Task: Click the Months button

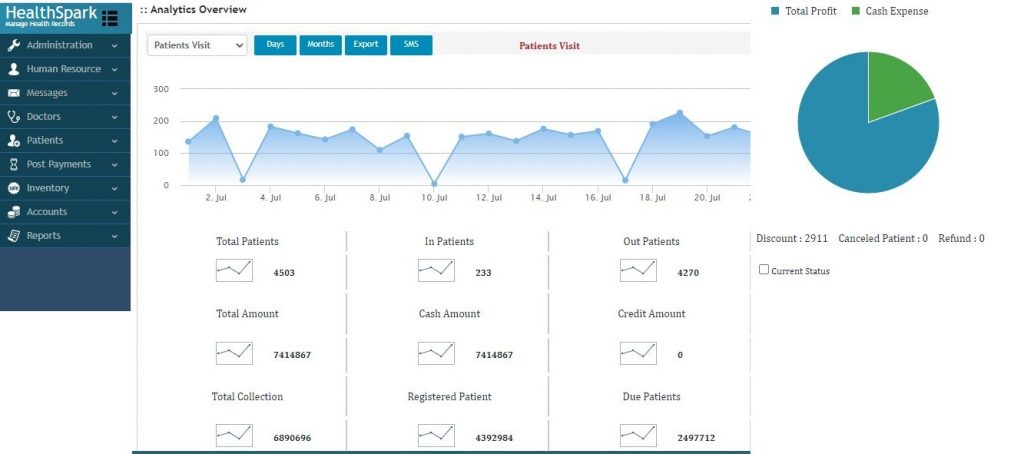Action: click(x=321, y=44)
